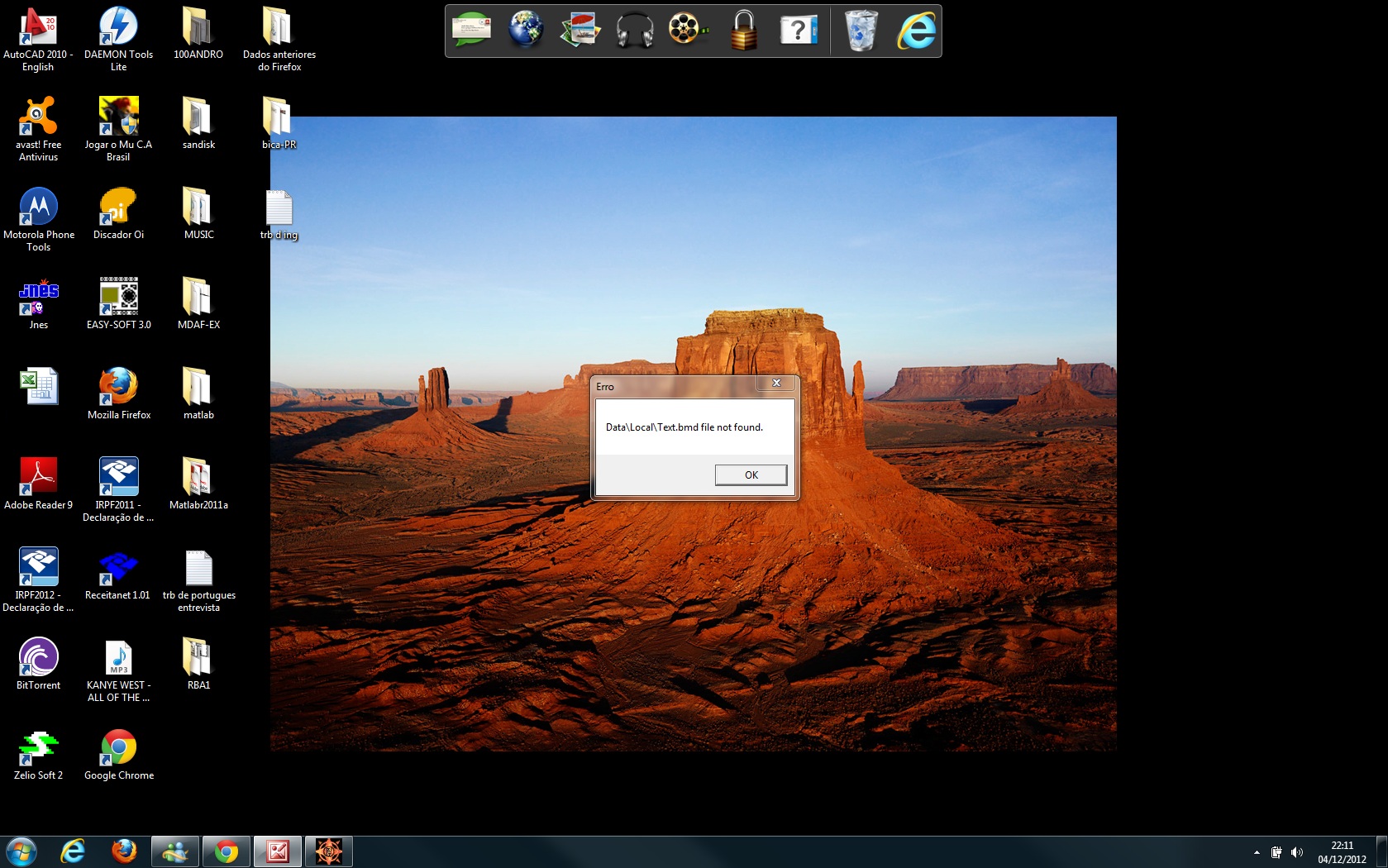Open the volume control in system tray
The width and height of the screenshot is (1388, 868).
click(x=1296, y=852)
